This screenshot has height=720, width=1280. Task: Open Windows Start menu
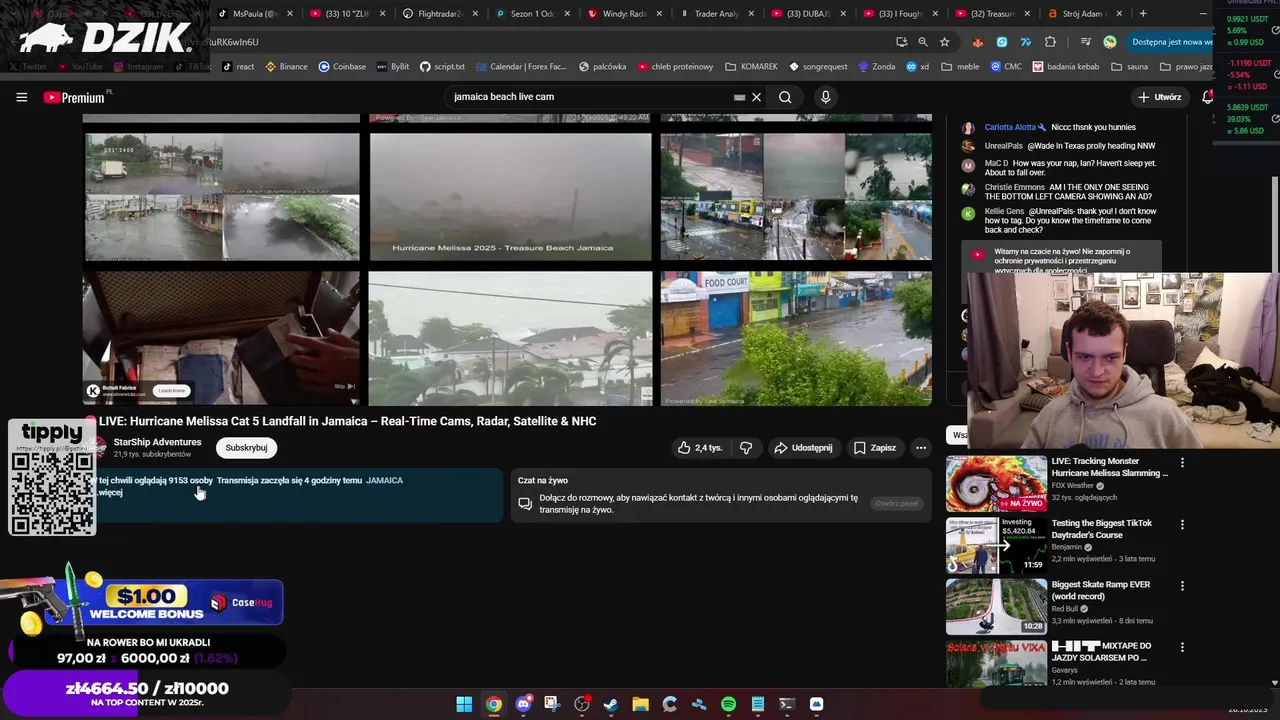tap(464, 704)
